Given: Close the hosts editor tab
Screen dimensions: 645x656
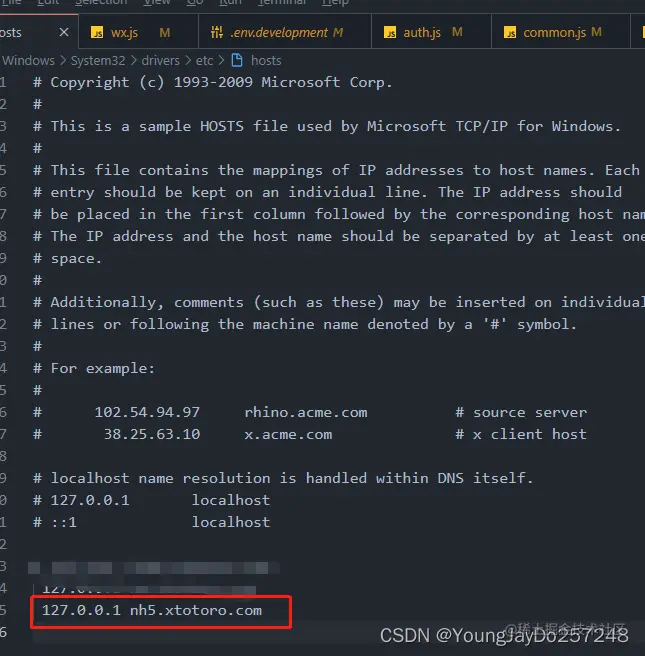Looking at the screenshot, I should click(64, 32).
